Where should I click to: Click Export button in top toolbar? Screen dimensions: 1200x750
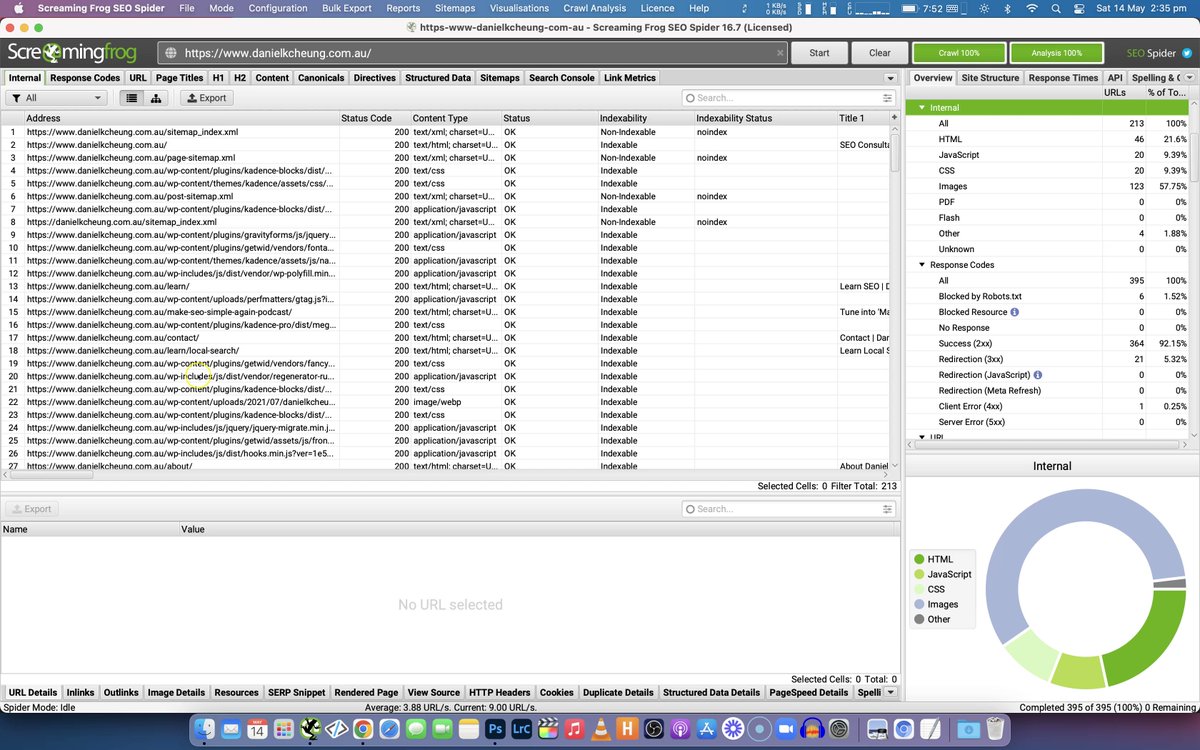coord(206,98)
